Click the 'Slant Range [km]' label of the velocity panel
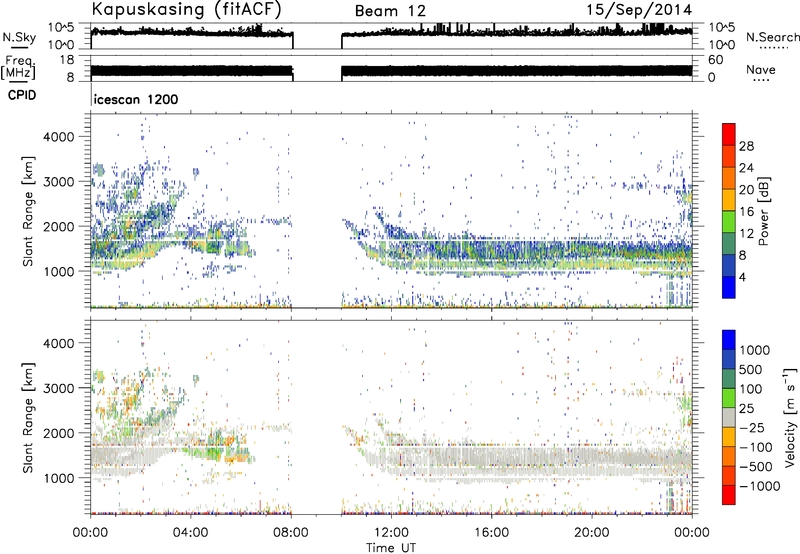 click(x=28, y=418)
